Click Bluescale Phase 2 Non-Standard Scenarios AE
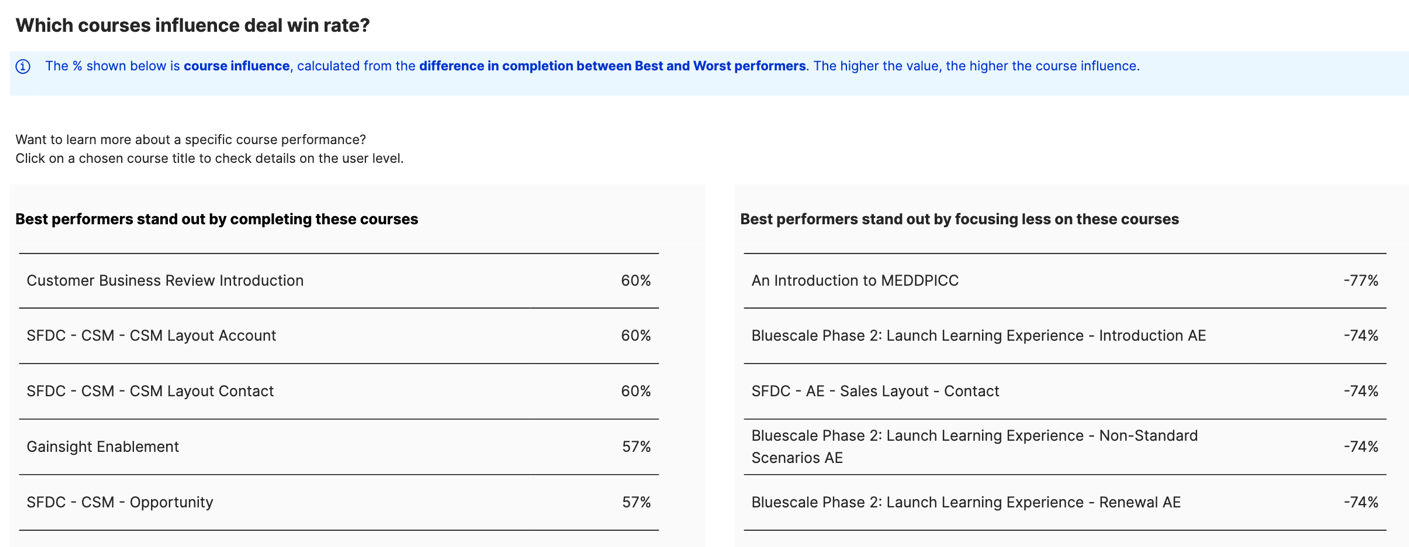1409x547 pixels. click(x=975, y=447)
